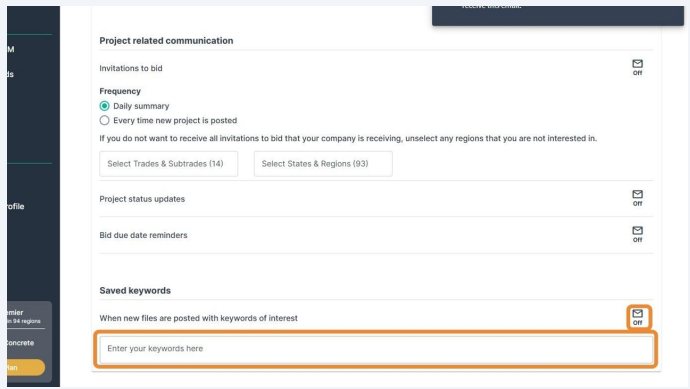Open the Profile item in sidebar
This screenshot has width=690, height=389.
(15, 206)
